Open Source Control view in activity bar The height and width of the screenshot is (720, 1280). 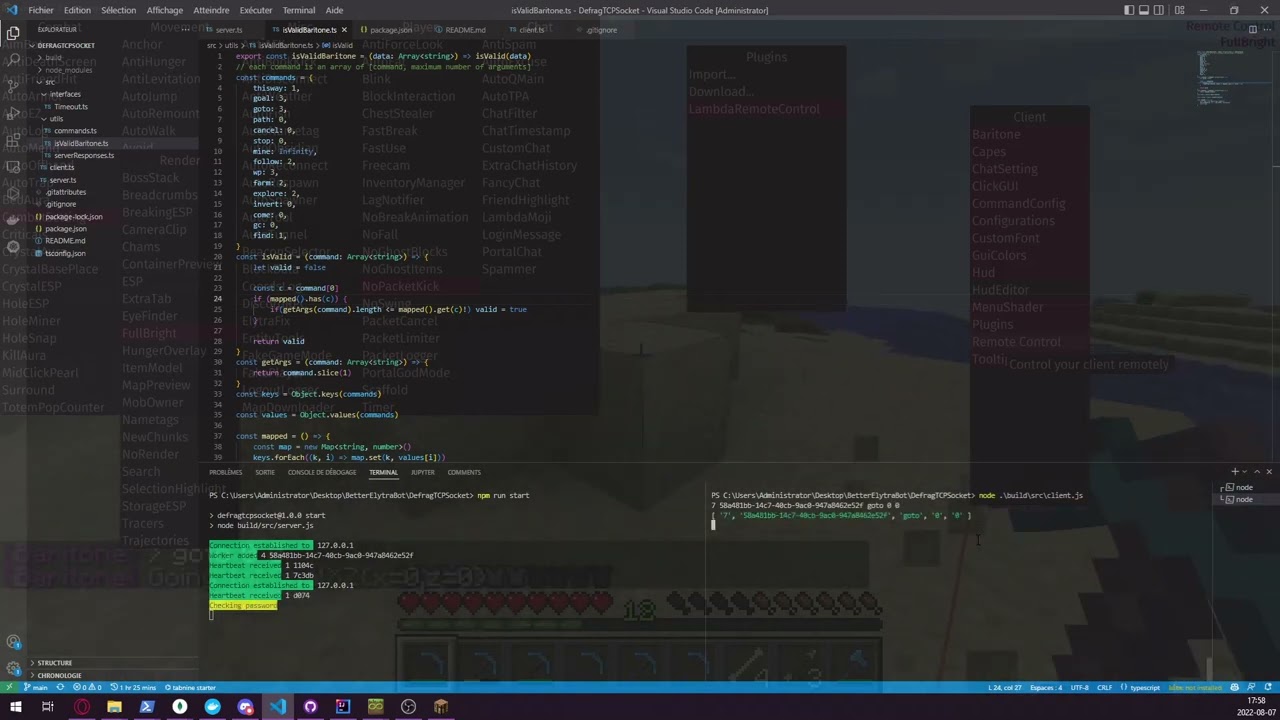13,87
